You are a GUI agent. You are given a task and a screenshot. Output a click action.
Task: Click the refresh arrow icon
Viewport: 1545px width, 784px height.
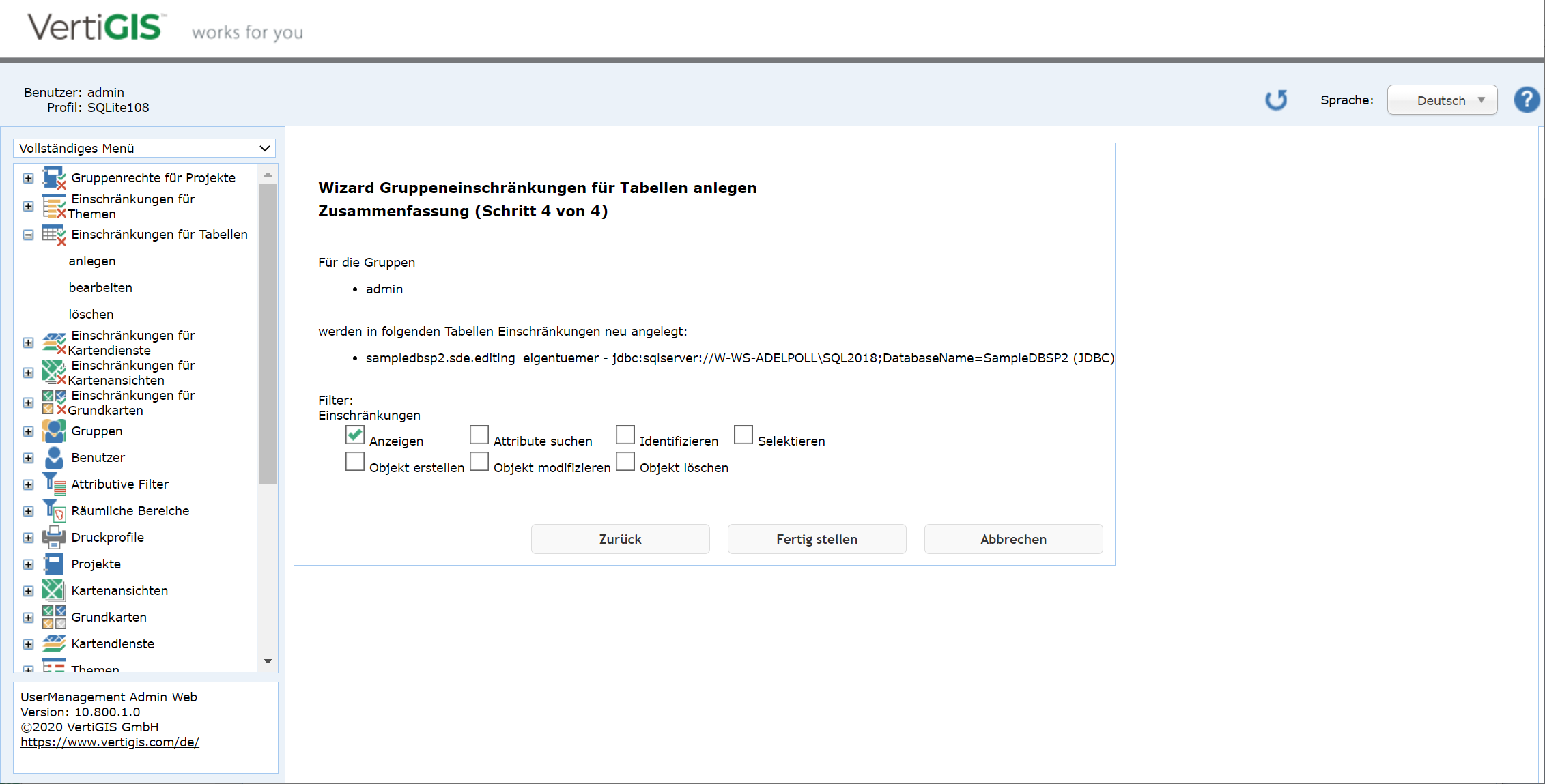coord(1275,100)
